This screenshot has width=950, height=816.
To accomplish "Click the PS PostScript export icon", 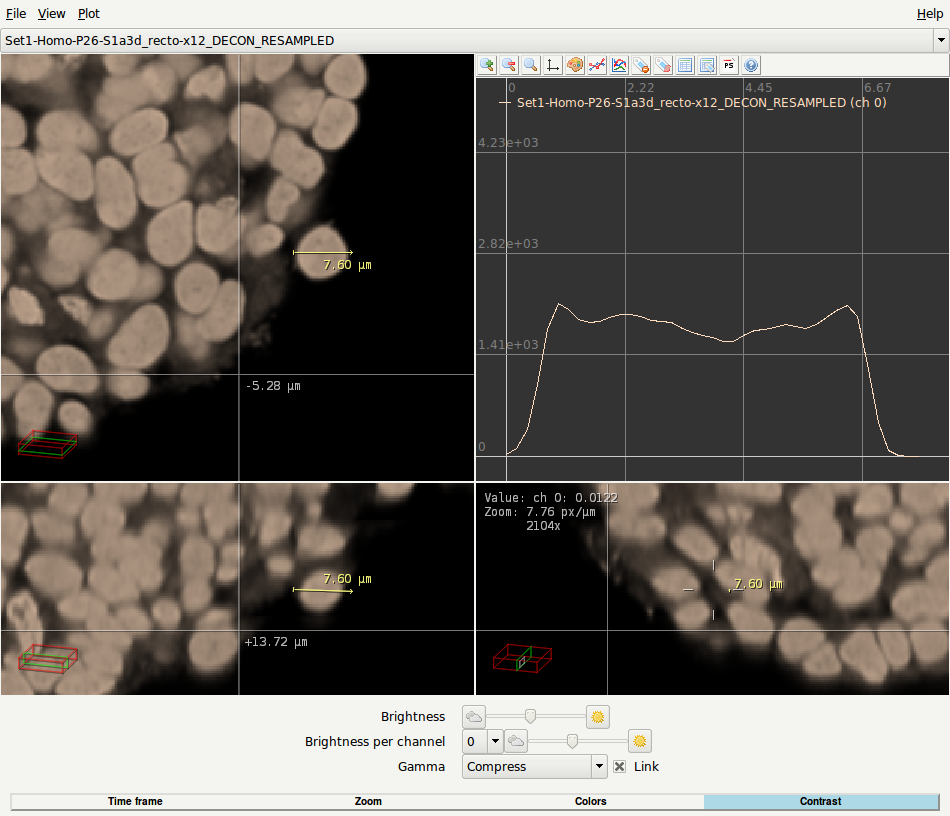I will (729, 65).
